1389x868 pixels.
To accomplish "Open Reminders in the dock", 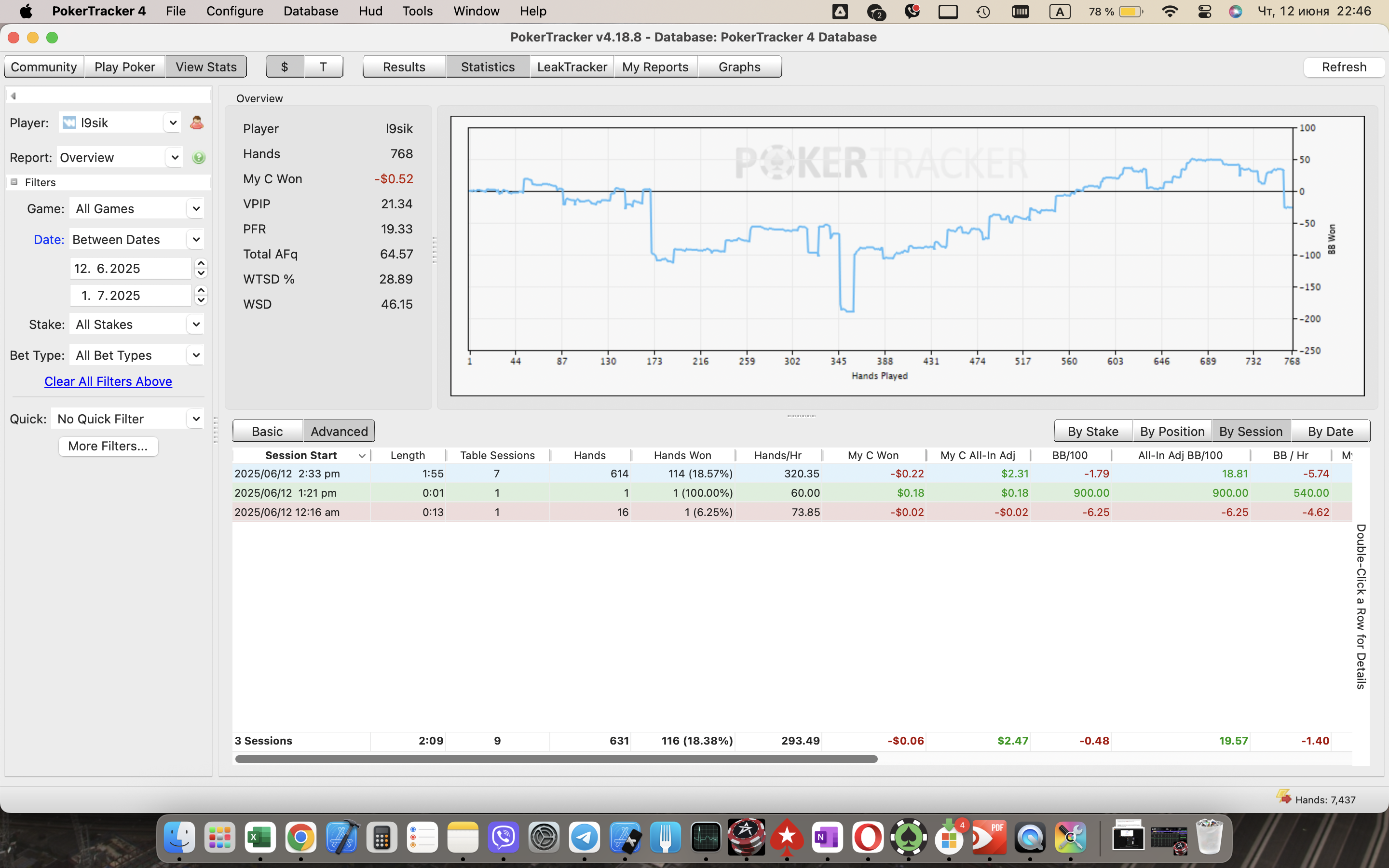I will [422, 838].
